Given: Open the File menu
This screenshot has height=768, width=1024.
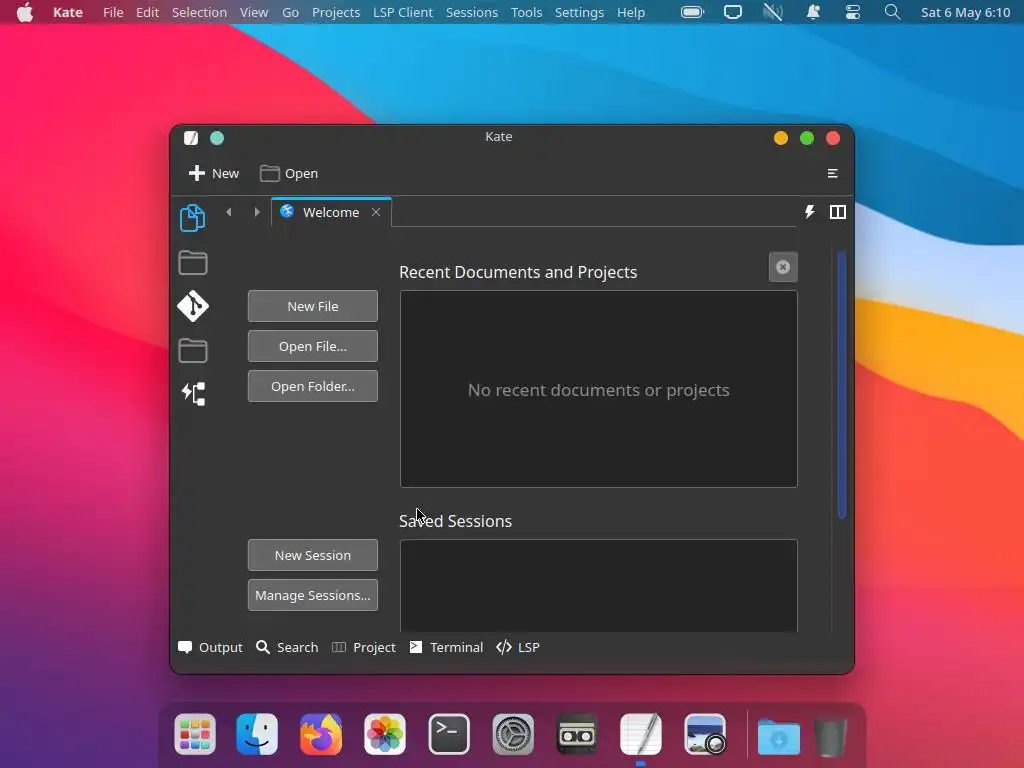Looking at the screenshot, I should tap(113, 12).
